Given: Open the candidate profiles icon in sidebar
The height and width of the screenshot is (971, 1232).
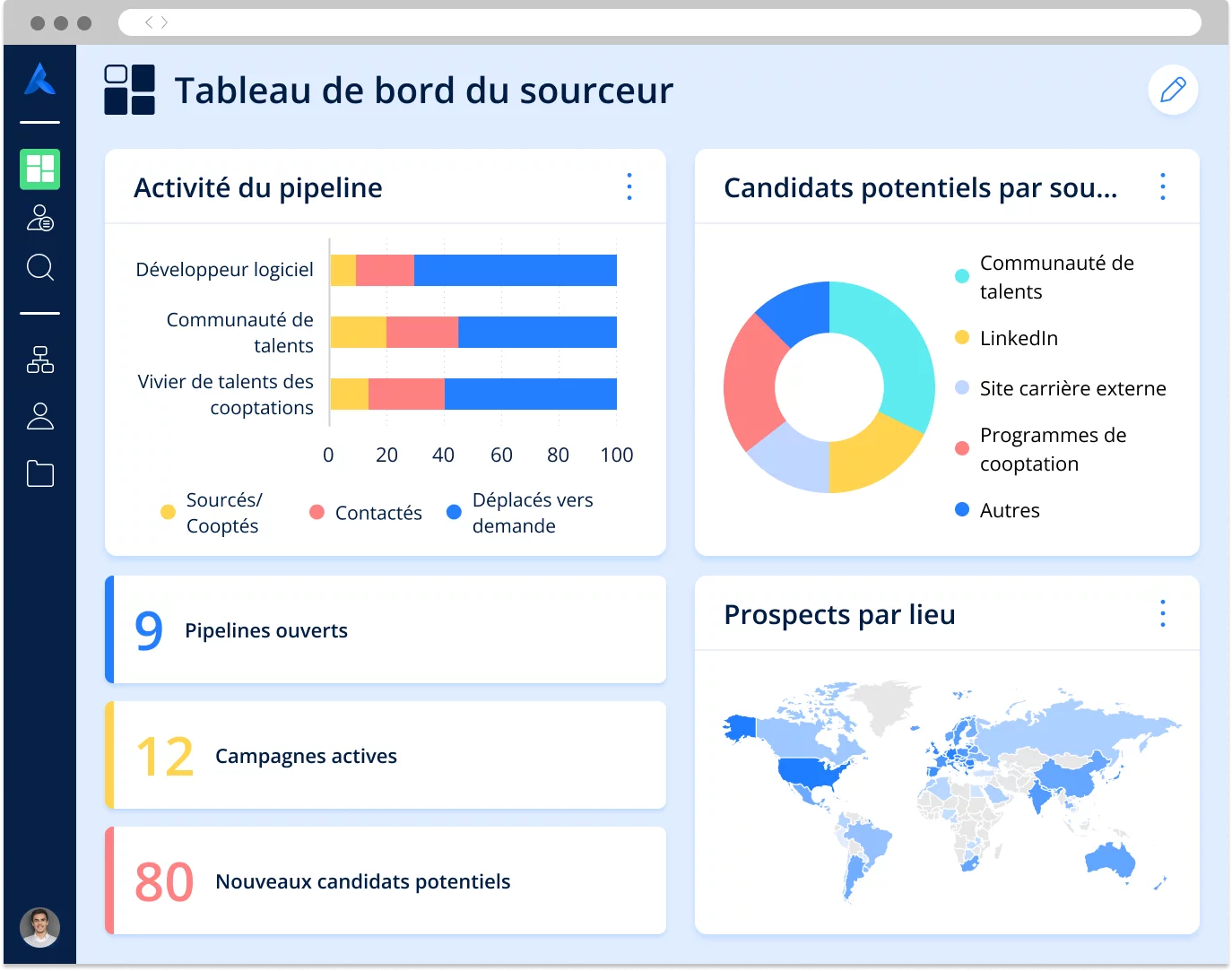Looking at the screenshot, I should click(x=39, y=218).
